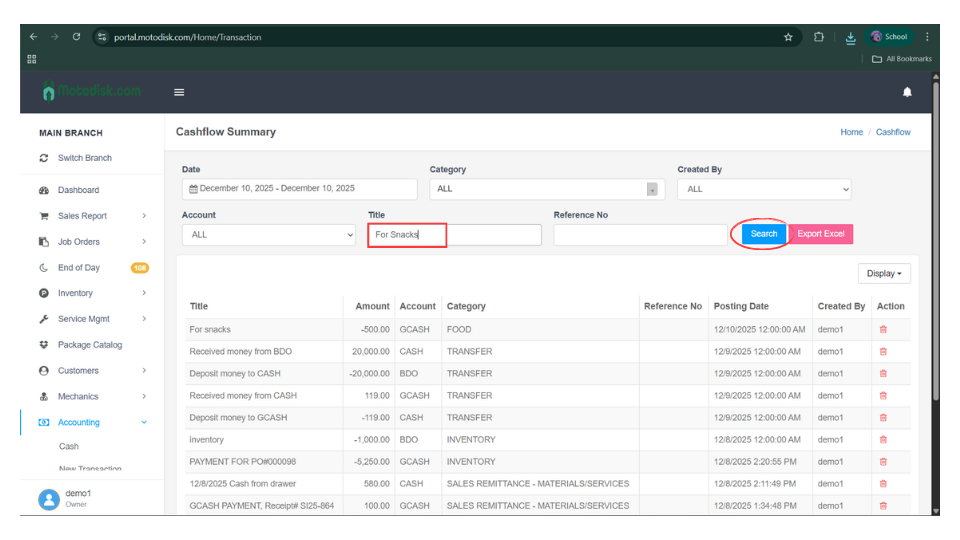Click the Reference No input field
The width and height of the screenshot is (960, 540).
click(x=640, y=235)
